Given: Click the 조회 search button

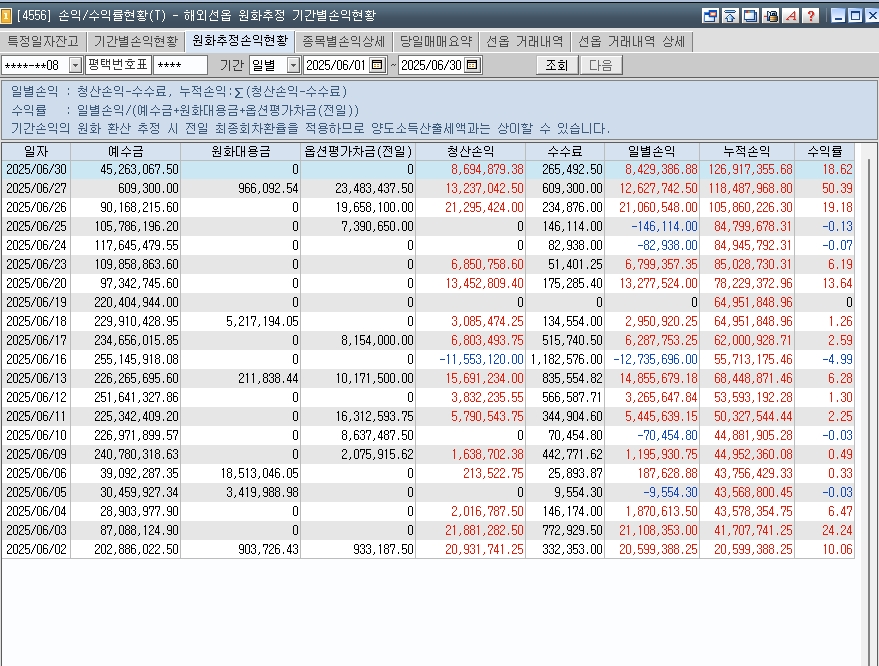Looking at the screenshot, I should tap(557, 65).
